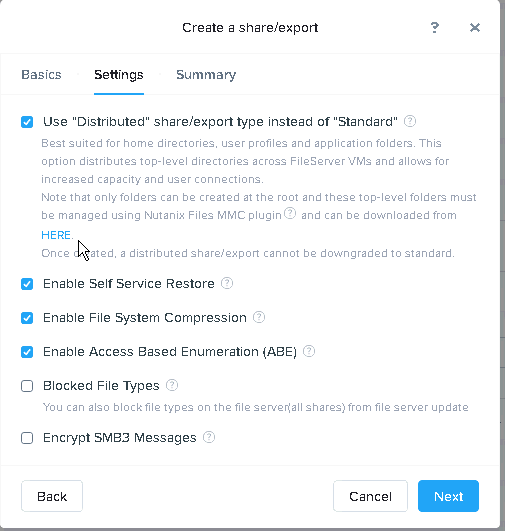
Task: Switch to the Basics tab
Action: (41, 75)
